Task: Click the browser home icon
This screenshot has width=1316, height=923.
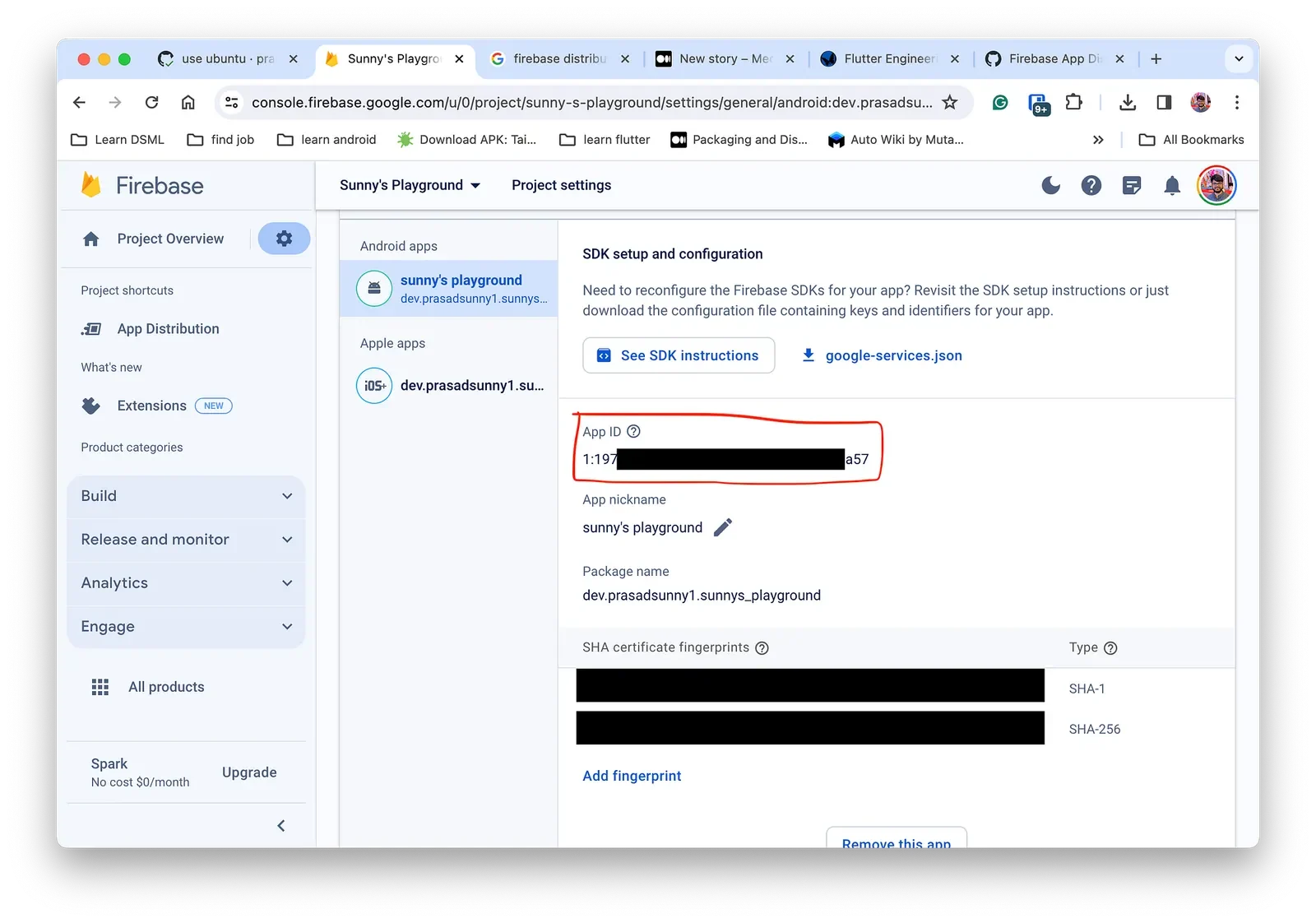Action: click(x=188, y=102)
